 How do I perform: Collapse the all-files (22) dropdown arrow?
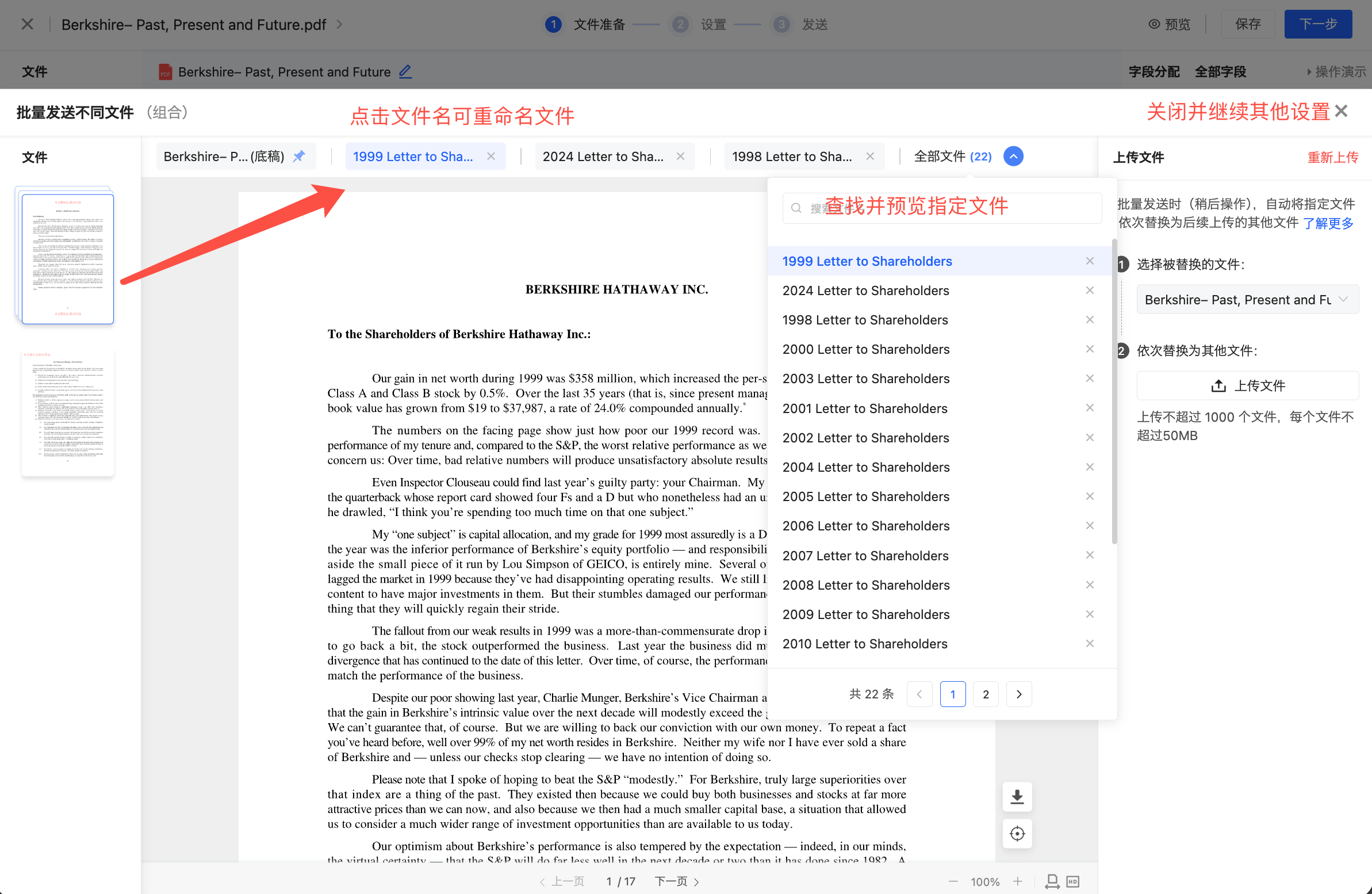[1013, 156]
